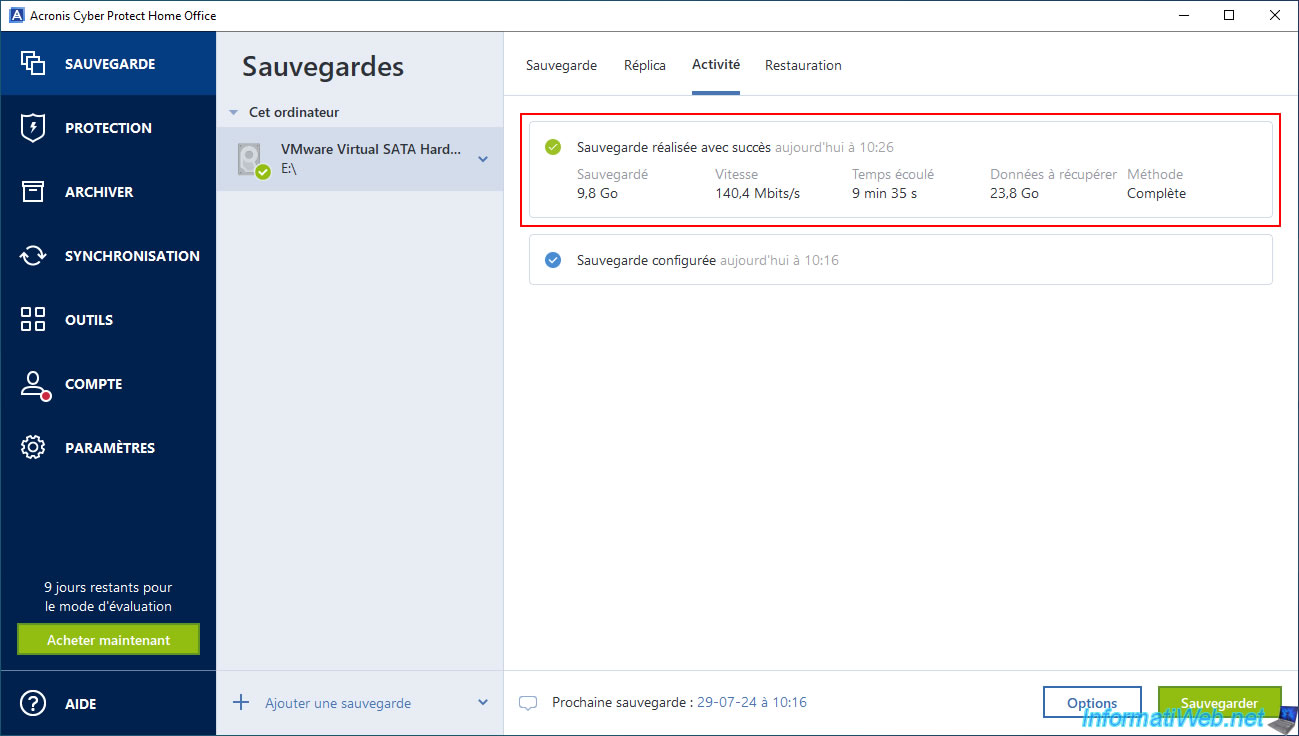Screen dimensions: 1299x736
Task: Open the Sauvegarde sidebar icon
Action: (x=33, y=63)
